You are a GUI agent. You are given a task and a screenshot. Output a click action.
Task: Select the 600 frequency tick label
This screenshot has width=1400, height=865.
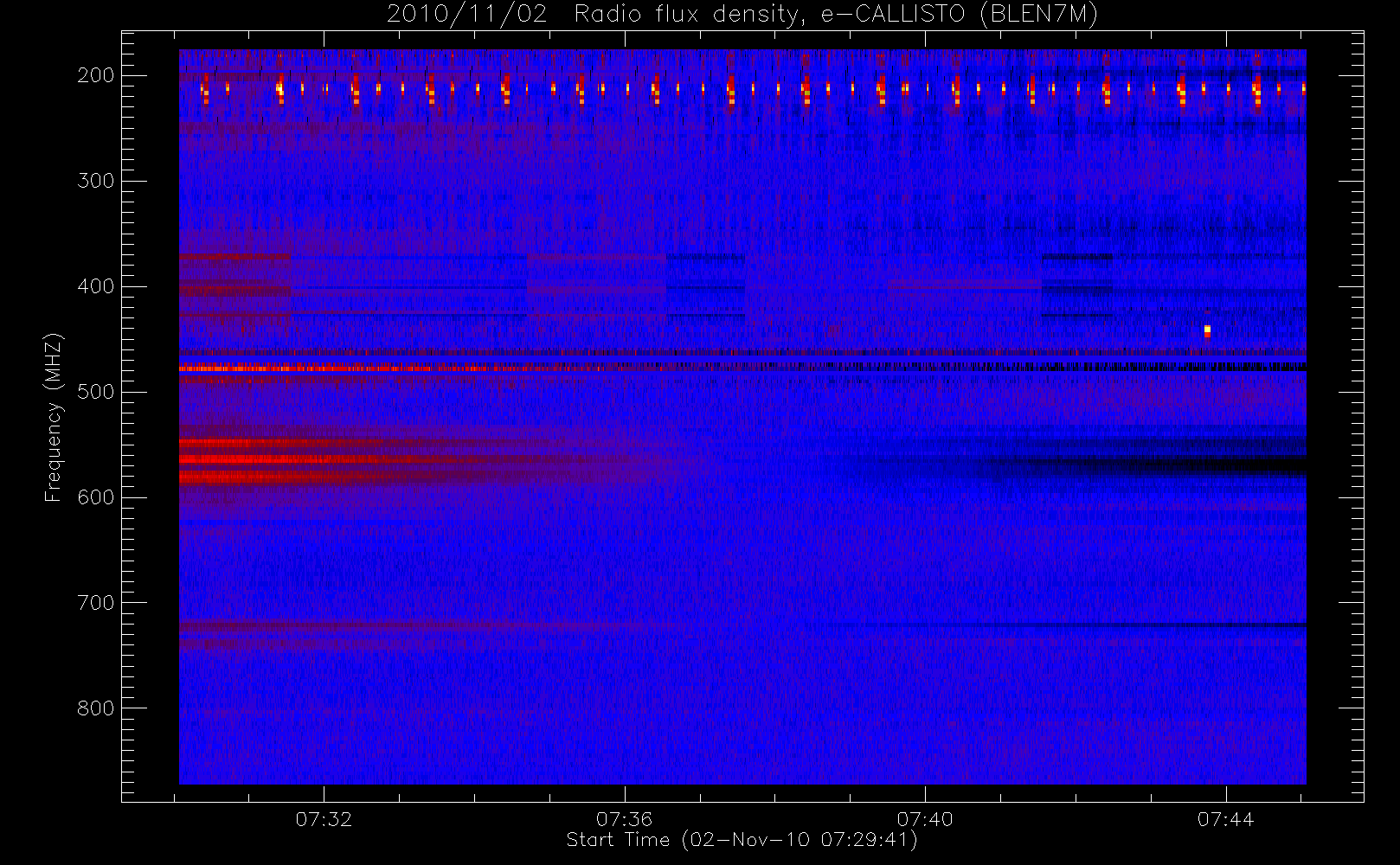96,497
